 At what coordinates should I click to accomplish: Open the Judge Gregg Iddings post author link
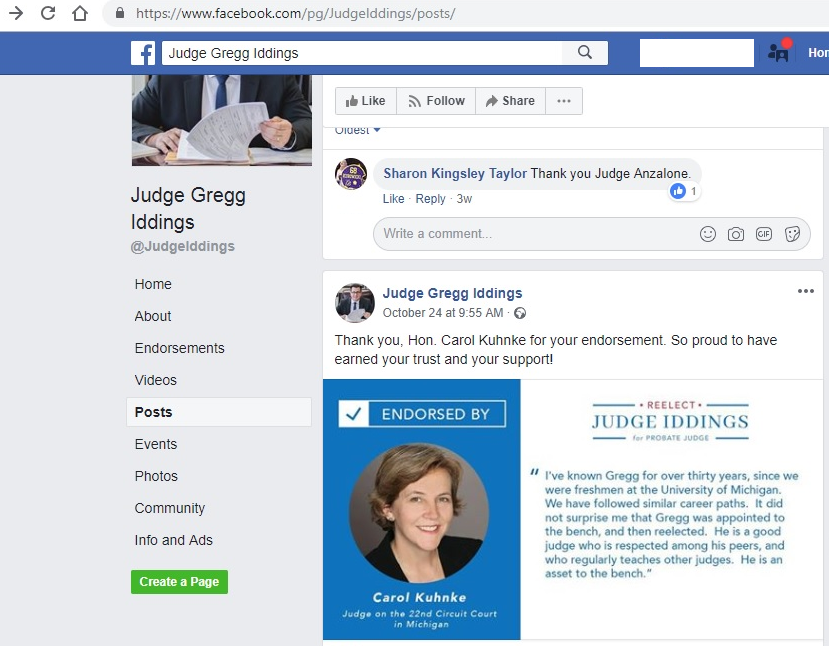tap(452, 293)
